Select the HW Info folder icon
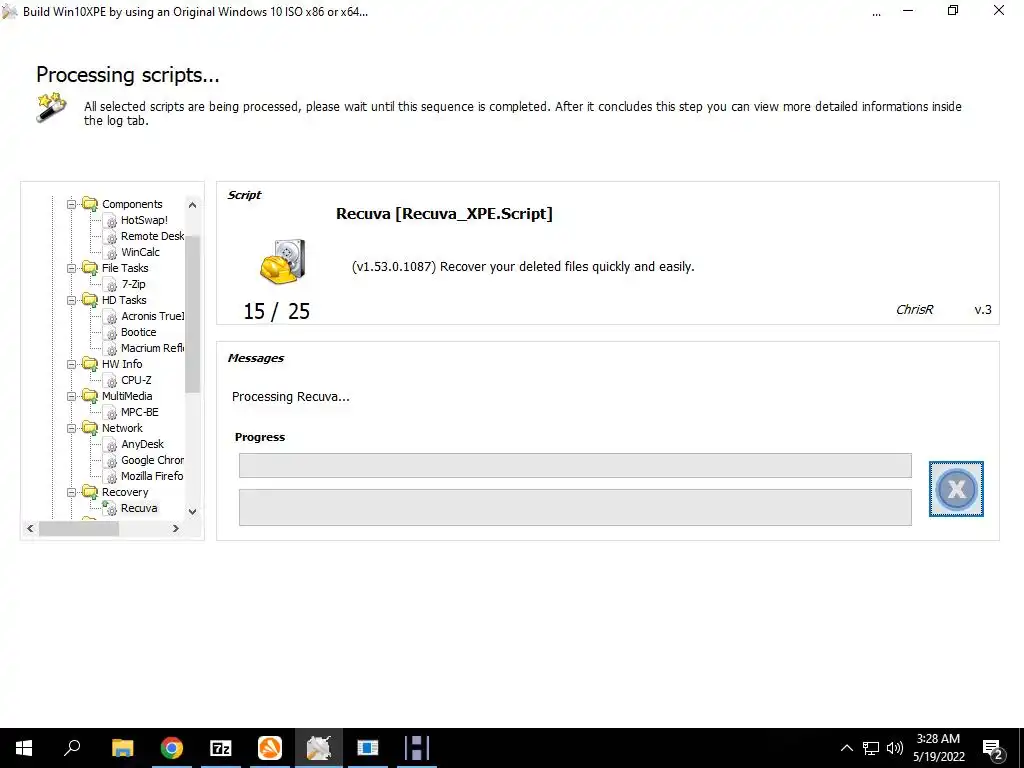The height and width of the screenshot is (768, 1024). coord(90,364)
